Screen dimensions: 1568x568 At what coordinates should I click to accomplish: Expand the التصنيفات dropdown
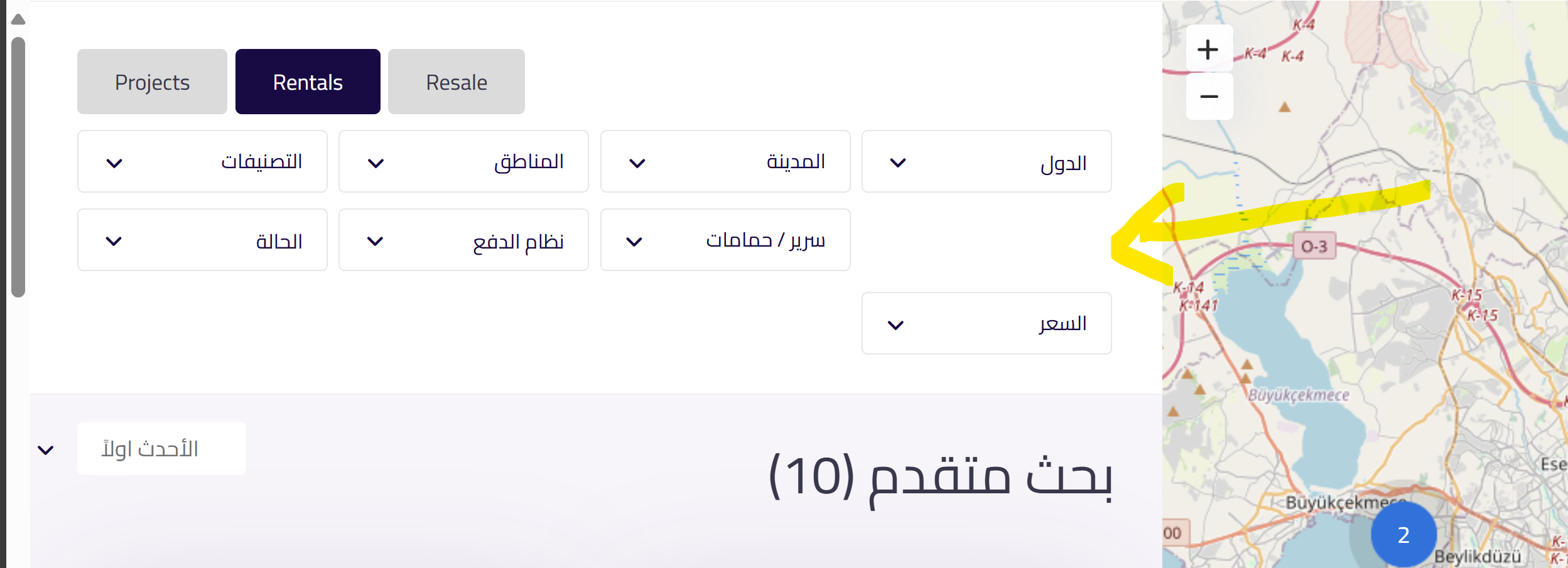pos(202,162)
